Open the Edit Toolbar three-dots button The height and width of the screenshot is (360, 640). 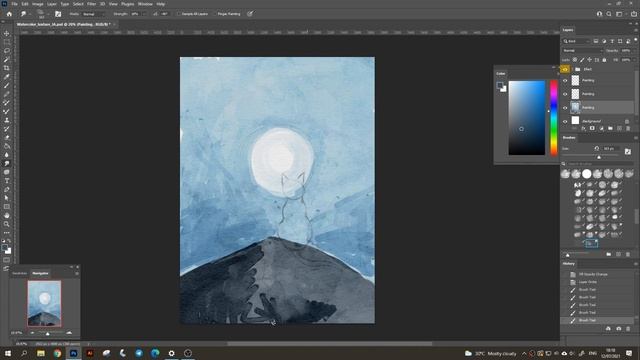(7, 233)
